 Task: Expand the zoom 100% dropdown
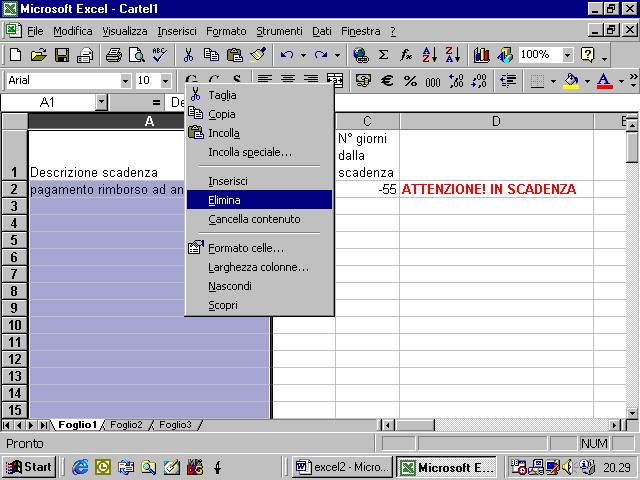[x=567, y=55]
